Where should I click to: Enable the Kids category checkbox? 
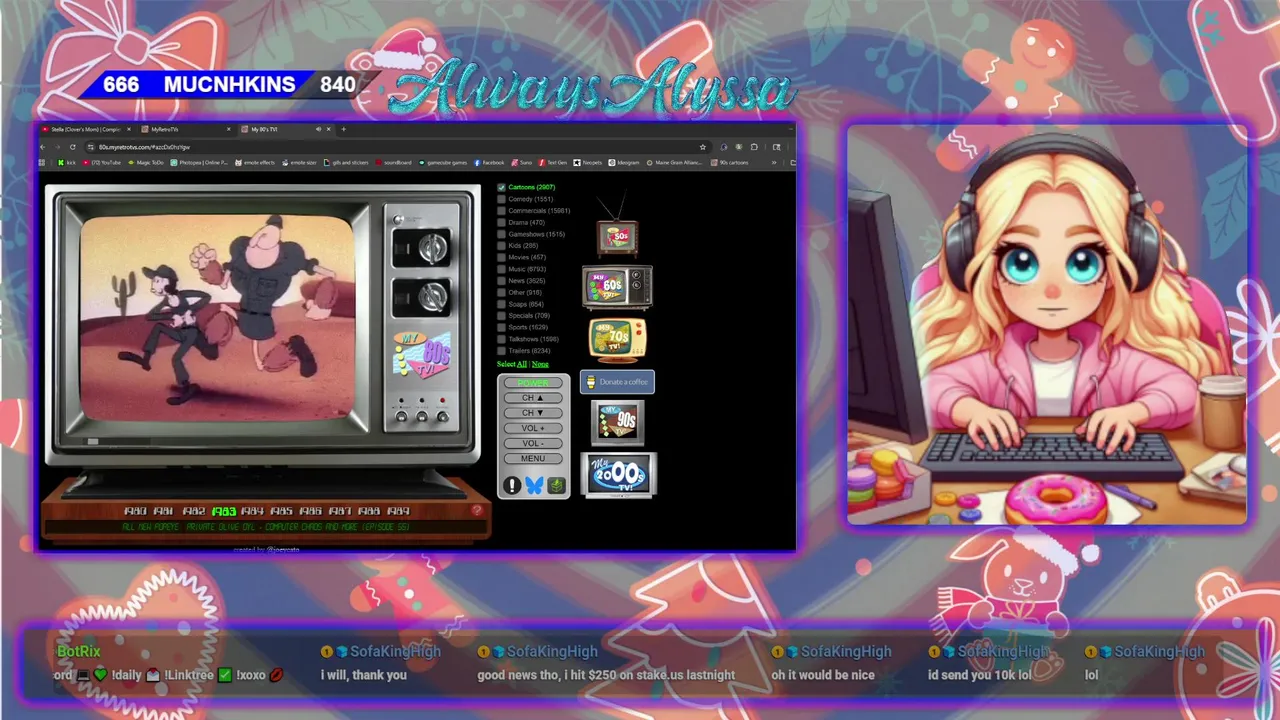502,245
